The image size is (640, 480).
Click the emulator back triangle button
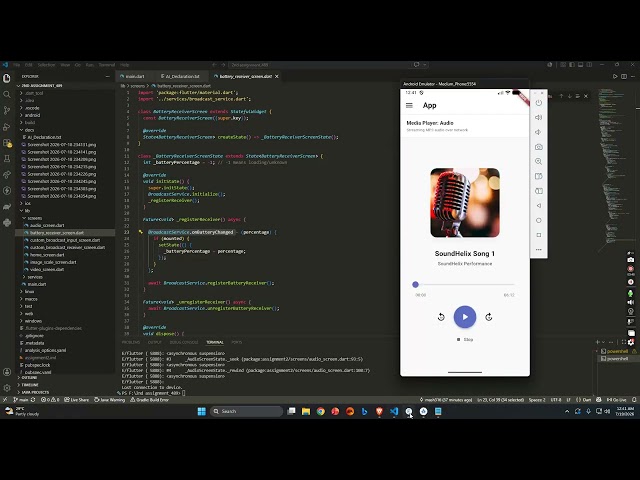[x=539, y=206]
